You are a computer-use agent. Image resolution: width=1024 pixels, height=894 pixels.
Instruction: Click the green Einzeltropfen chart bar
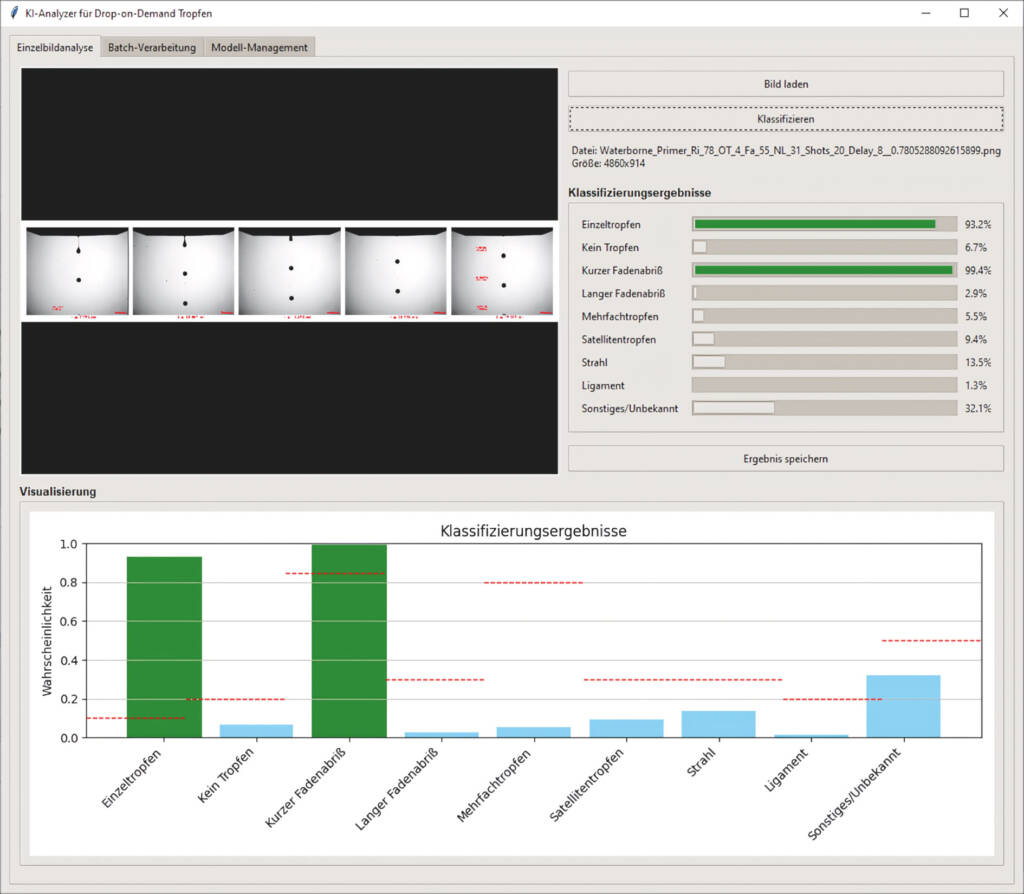[164, 647]
